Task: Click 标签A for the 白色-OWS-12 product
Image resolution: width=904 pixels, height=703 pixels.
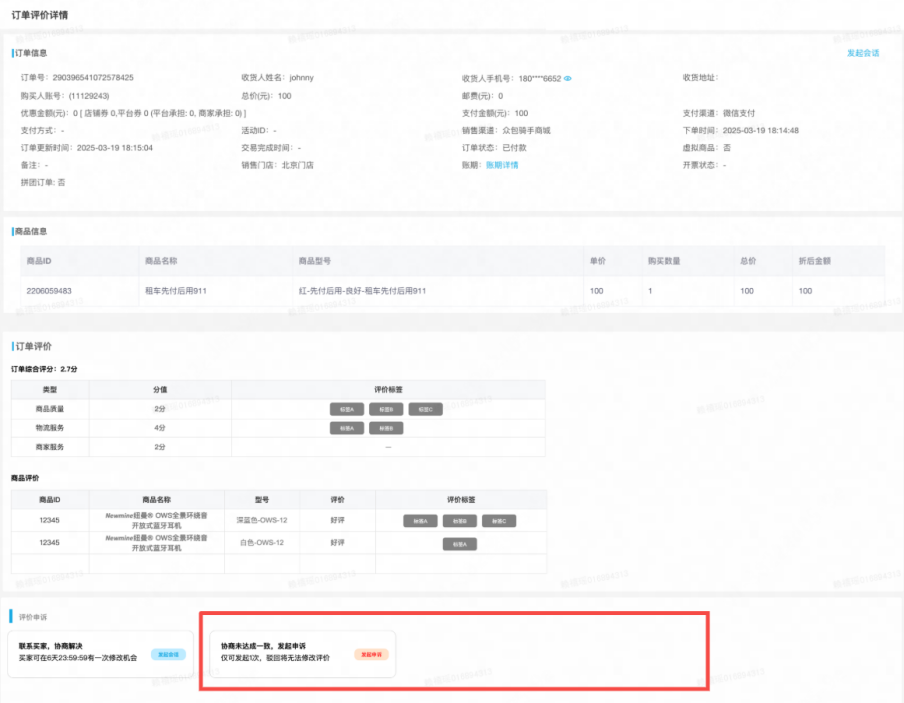Action: [x=460, y=544]
